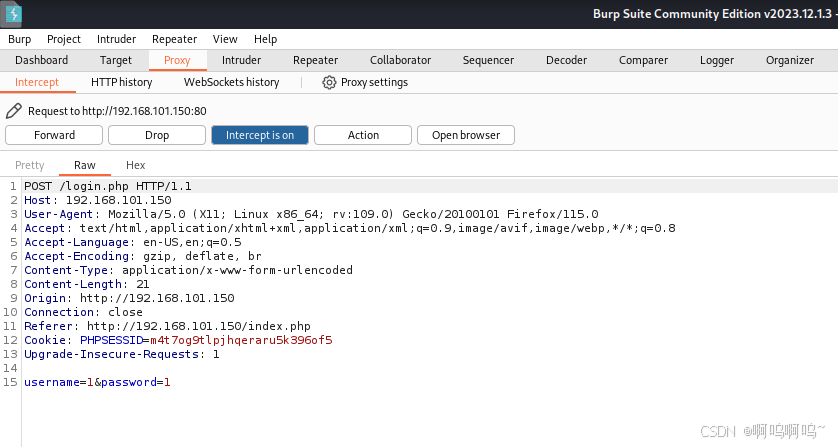Go to the Intruder tool tab

[242, 60]
